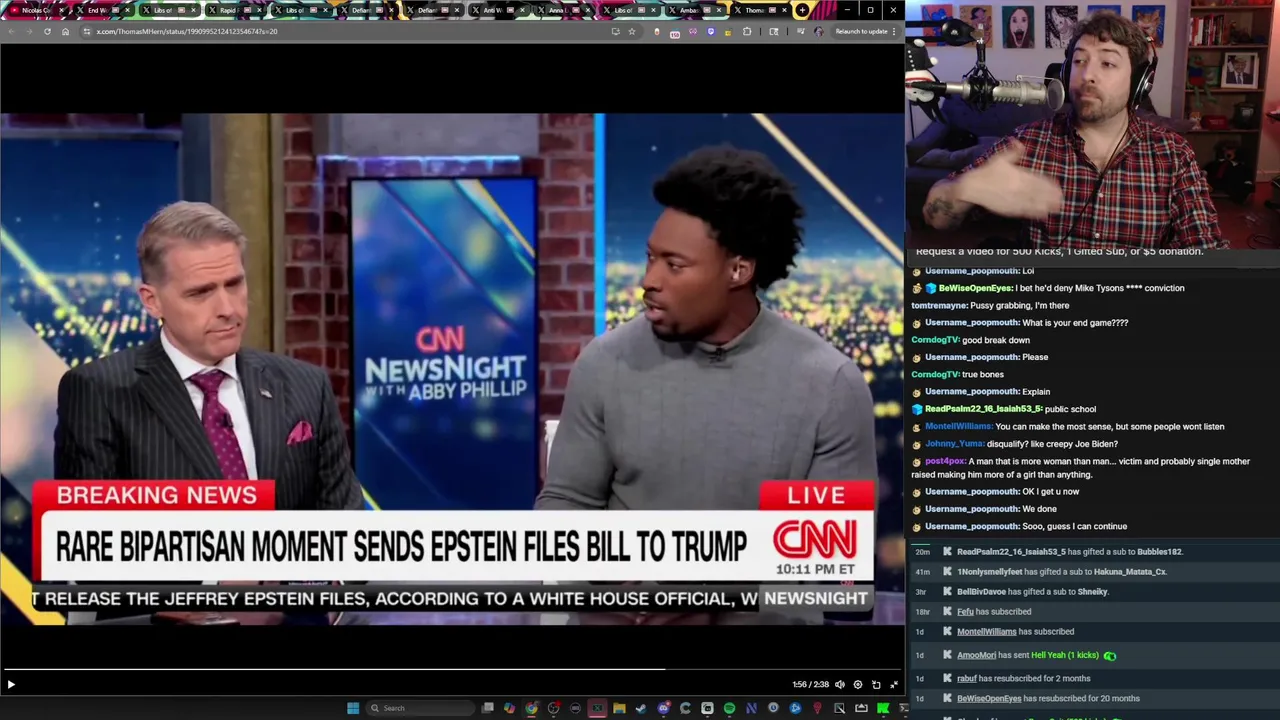
Task: Open rabuf resubscribed event username
Action: click(967, 679)
